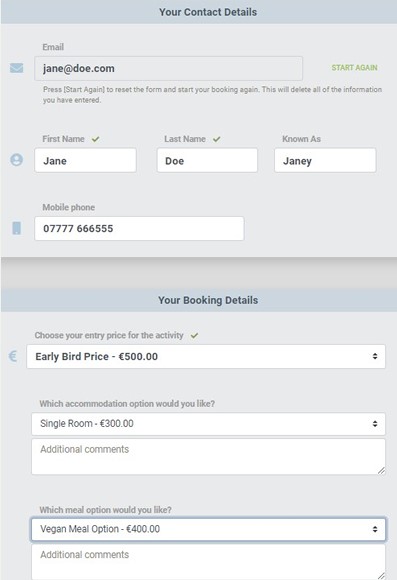Click the mobile phone icon
Screen dimensions: 397x580
[x=17, y=228]
